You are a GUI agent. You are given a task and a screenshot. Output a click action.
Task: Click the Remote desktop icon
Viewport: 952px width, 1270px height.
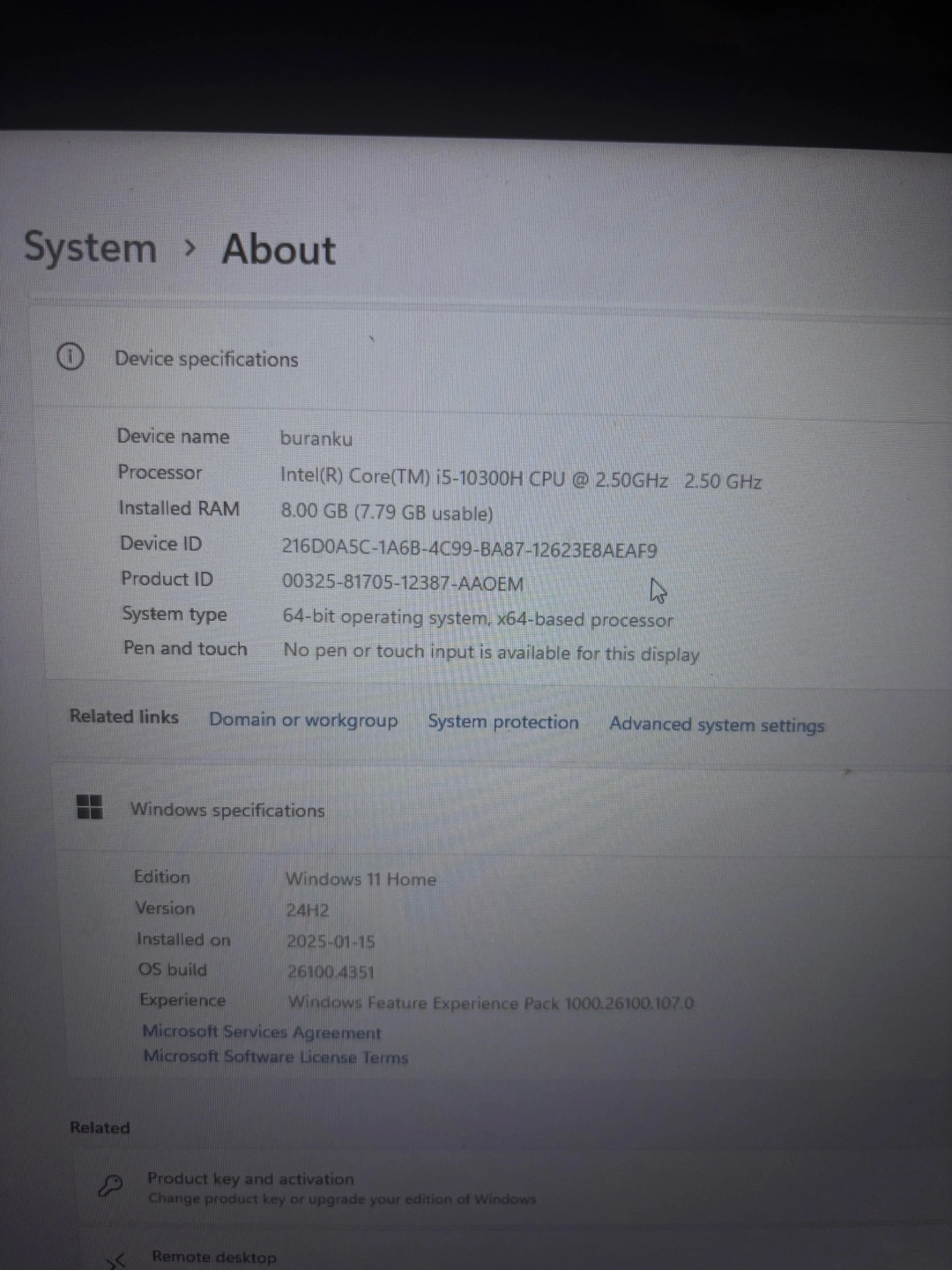tap(115, 1261)
